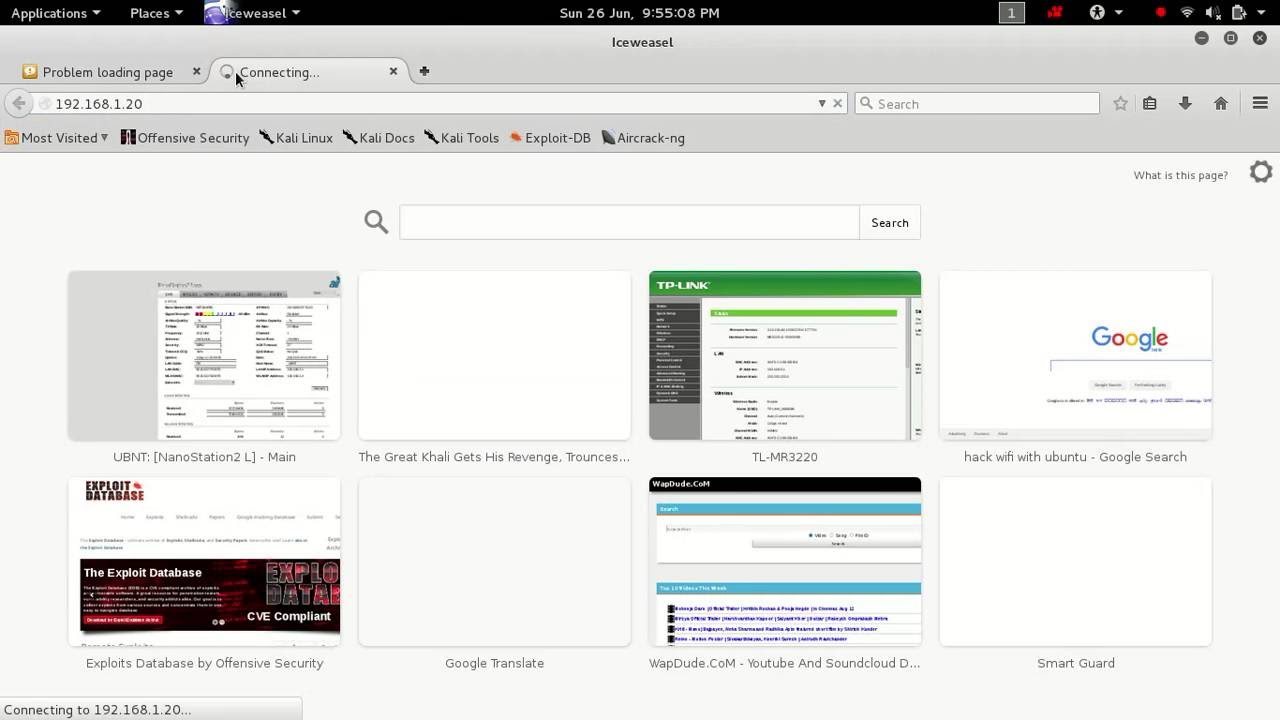Open the accessibility menu icon
This screenshot has height=720, width=1280.
1097,13
